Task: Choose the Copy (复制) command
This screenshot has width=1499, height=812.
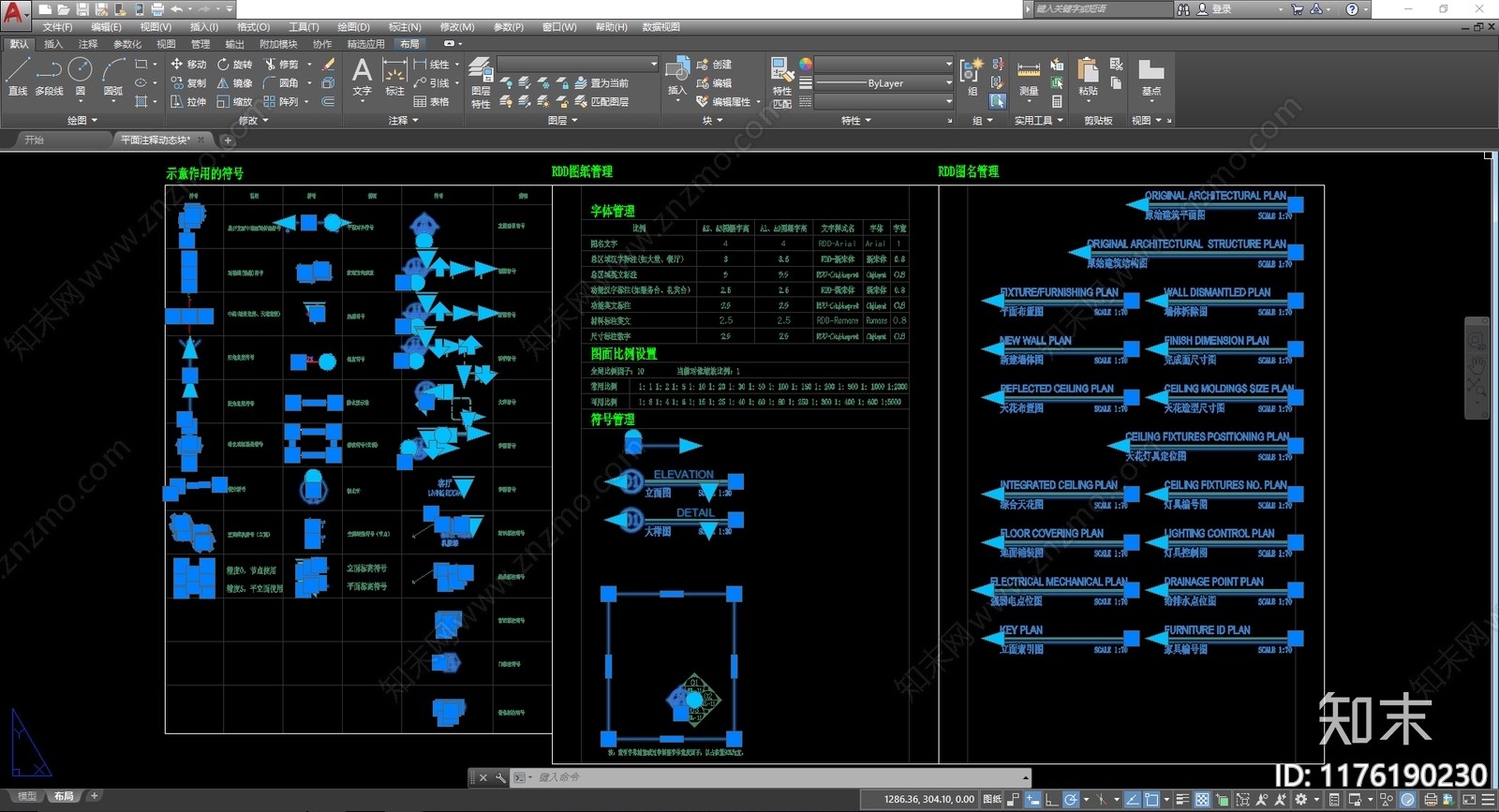Action: tap(188, 83)
